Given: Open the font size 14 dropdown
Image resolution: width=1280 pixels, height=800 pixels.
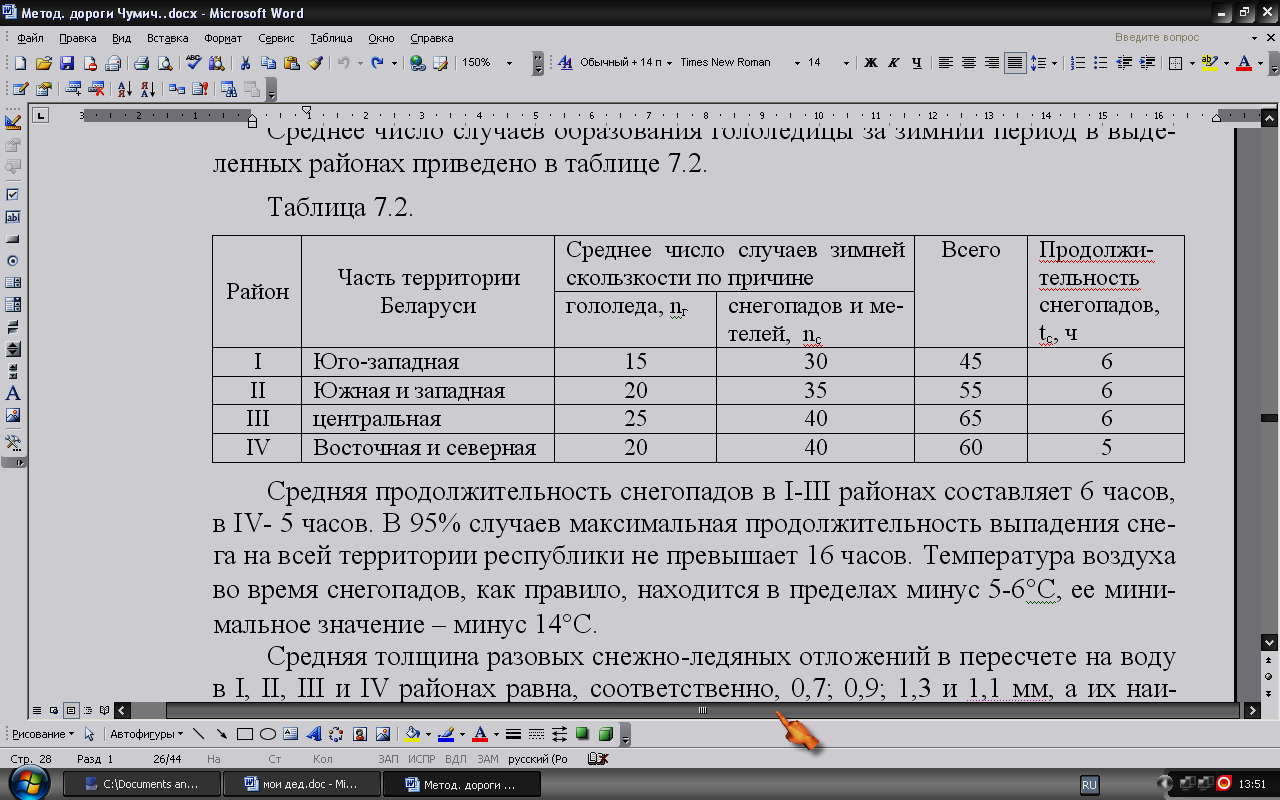Looking at the screenshot, I should [846, 63].
